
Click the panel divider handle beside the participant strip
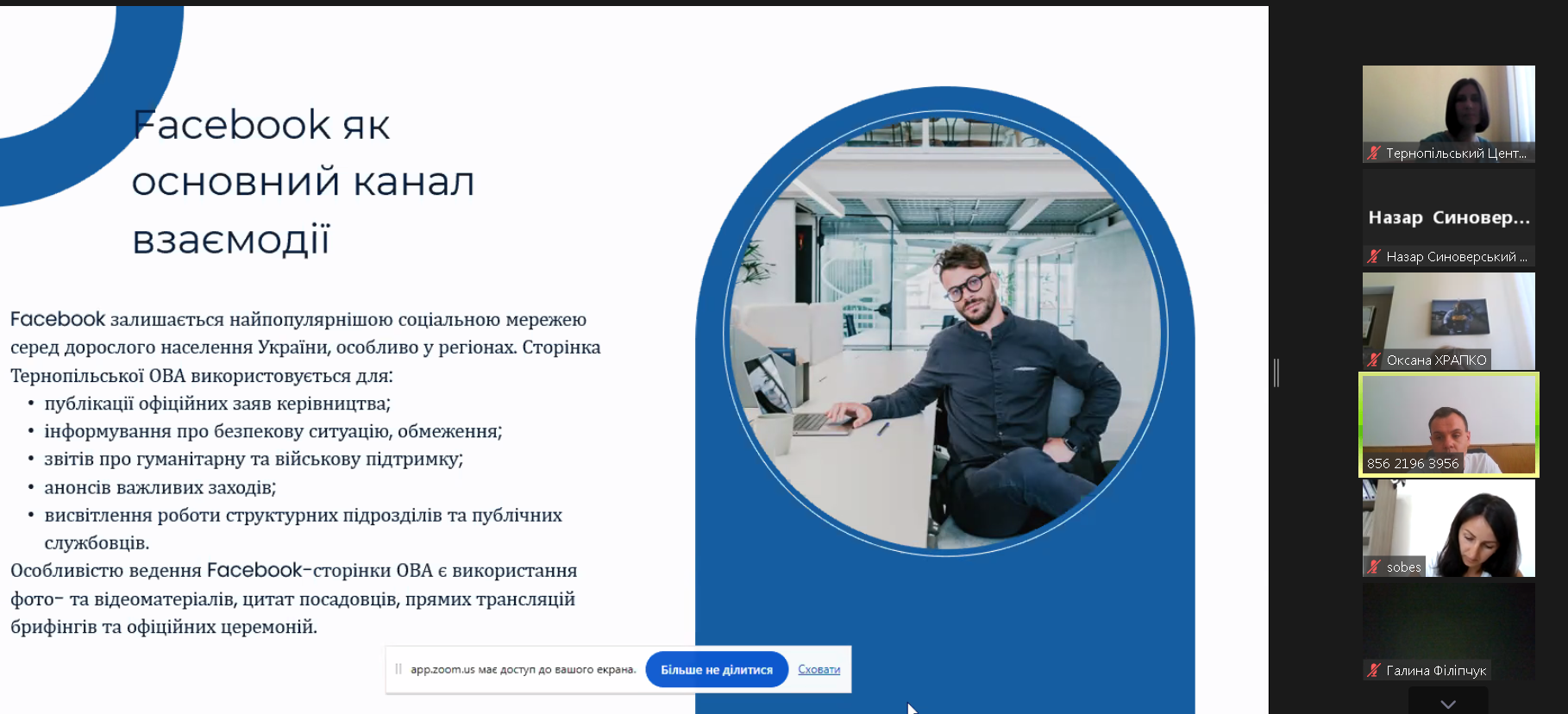tap(1276, 373)
